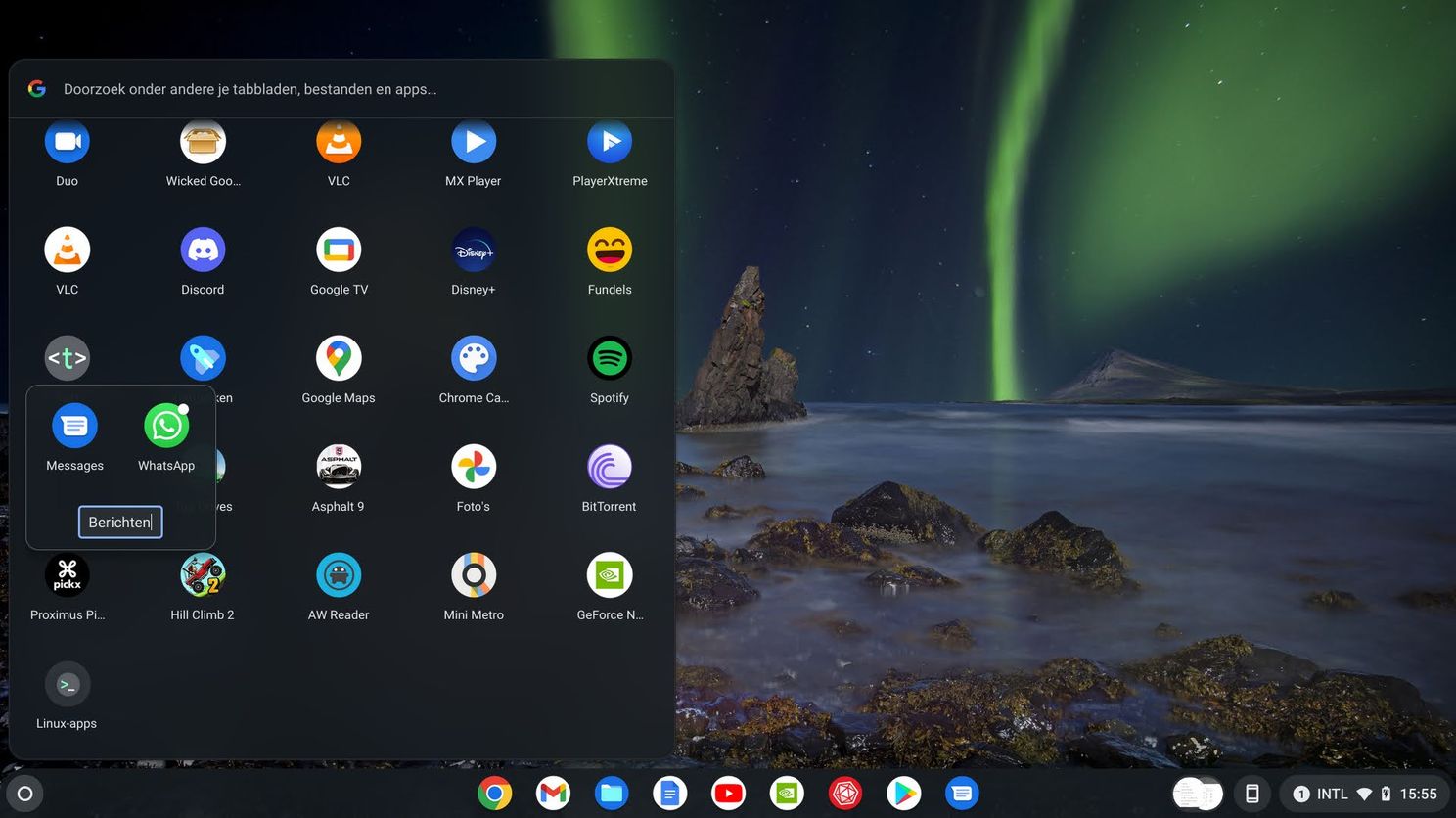Open AW Reader
Screen dimensions: 1456x818
pos(339,575)
